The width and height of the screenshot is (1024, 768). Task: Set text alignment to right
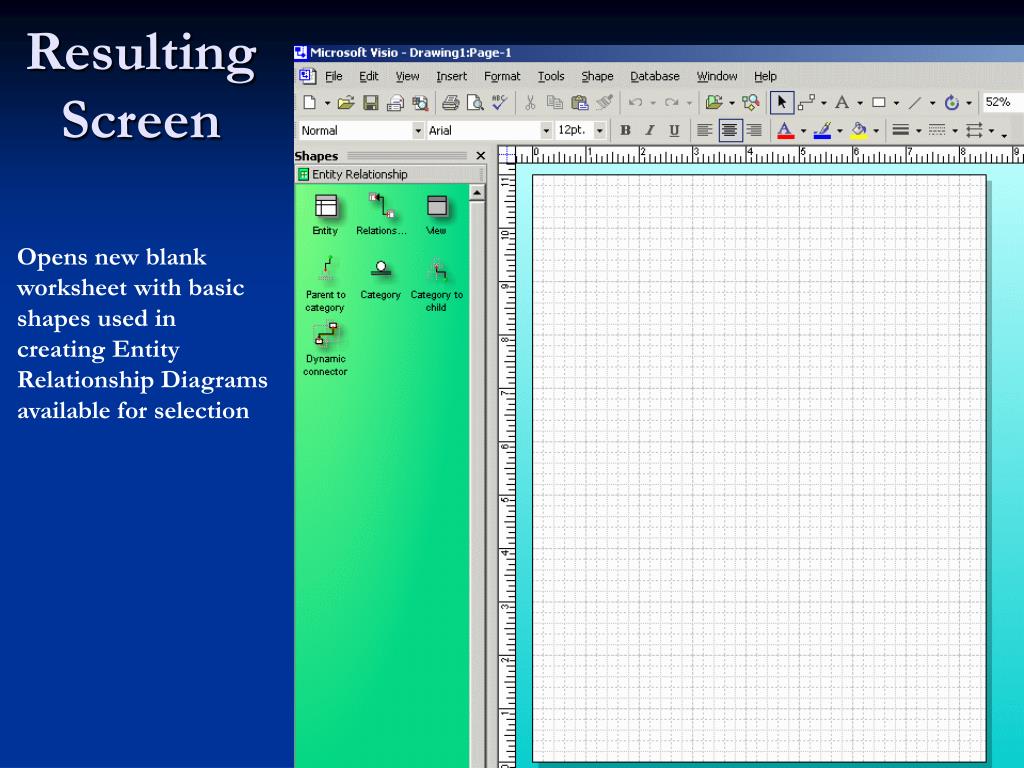(754, 130)
